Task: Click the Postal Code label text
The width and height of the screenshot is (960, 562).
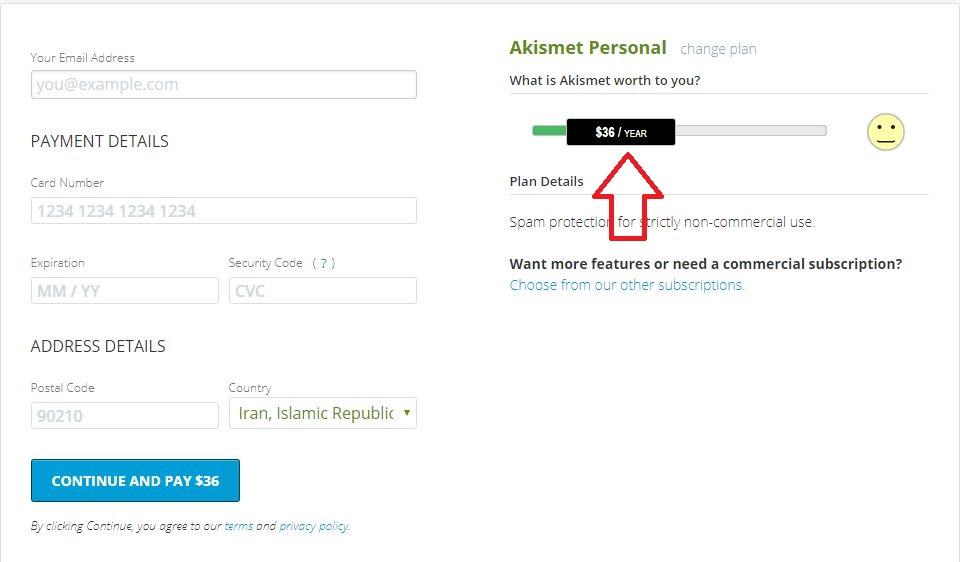Action: coord(63,388)
